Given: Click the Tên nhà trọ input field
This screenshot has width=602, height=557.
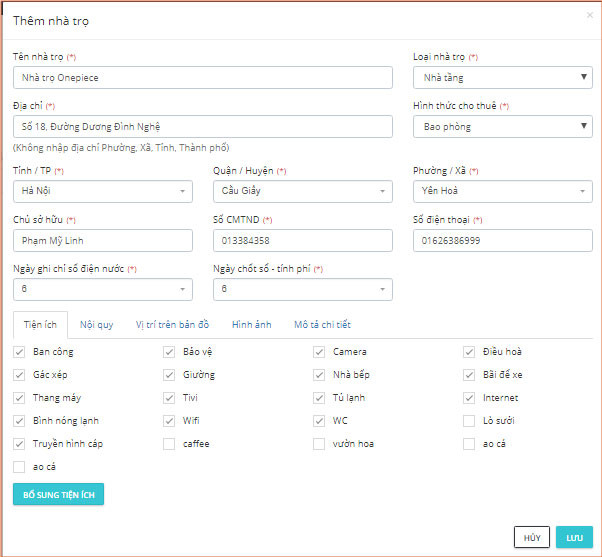Looking at the screenshot, I should point(202,78).
